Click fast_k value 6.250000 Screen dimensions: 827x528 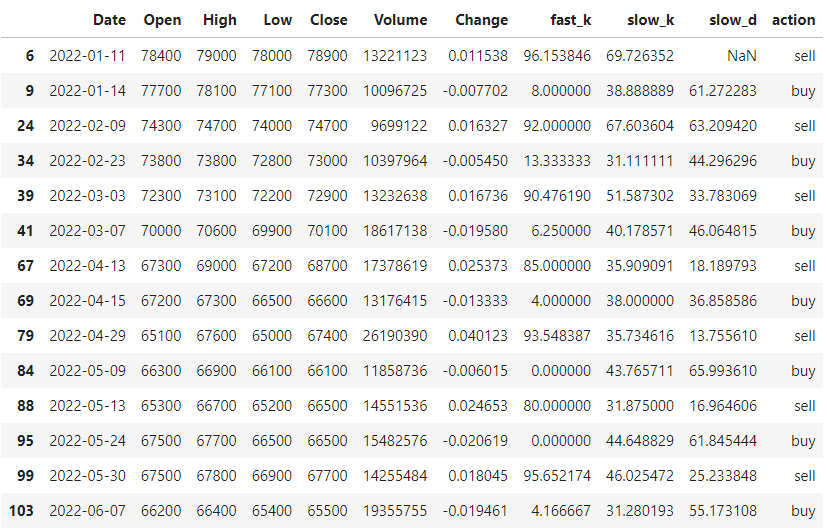coord(561,231)
